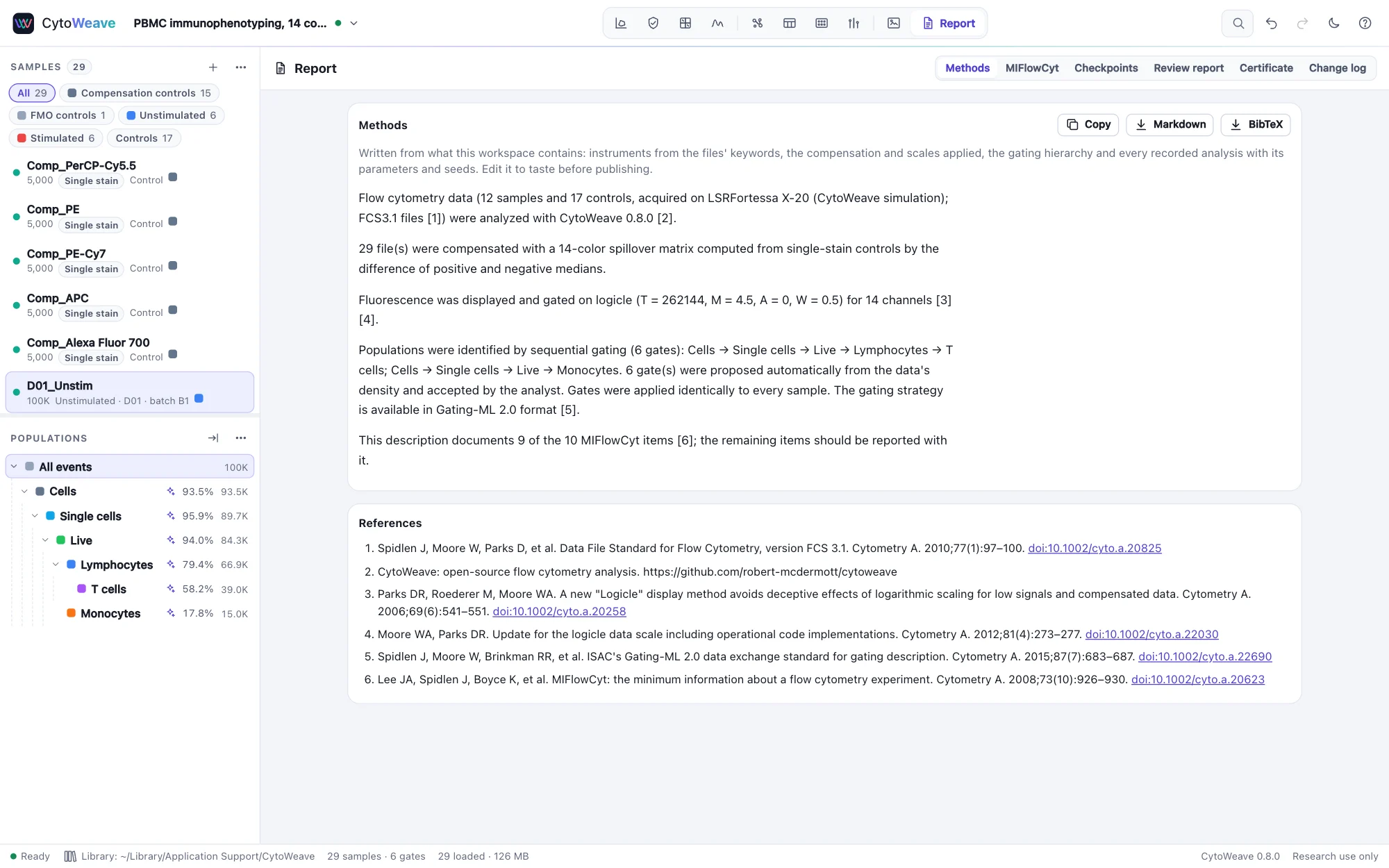Screen dimensions: 1389x868
Task: Open doi:10.1002/cyto.a.20825 link
Action: [x=1095, y=549]
